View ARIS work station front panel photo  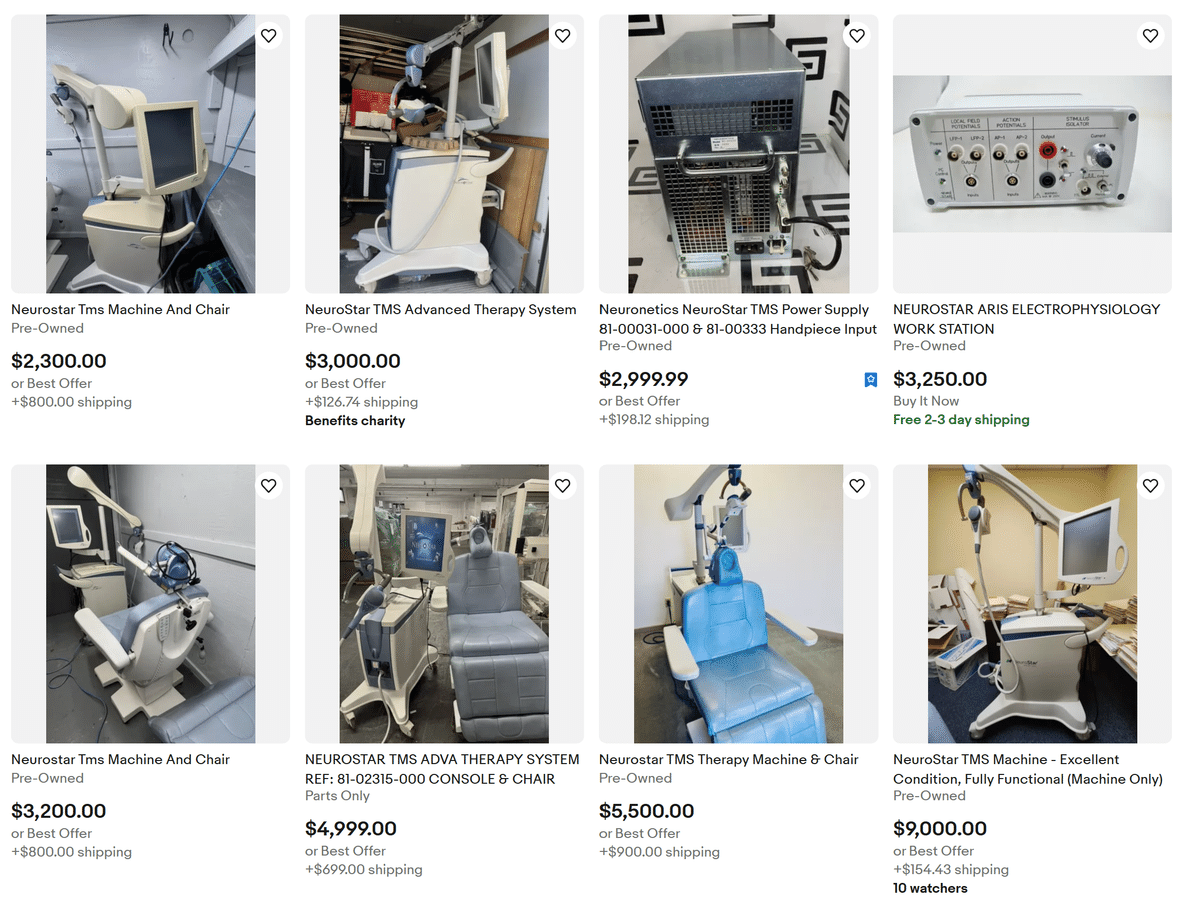tap(1032, 154)
